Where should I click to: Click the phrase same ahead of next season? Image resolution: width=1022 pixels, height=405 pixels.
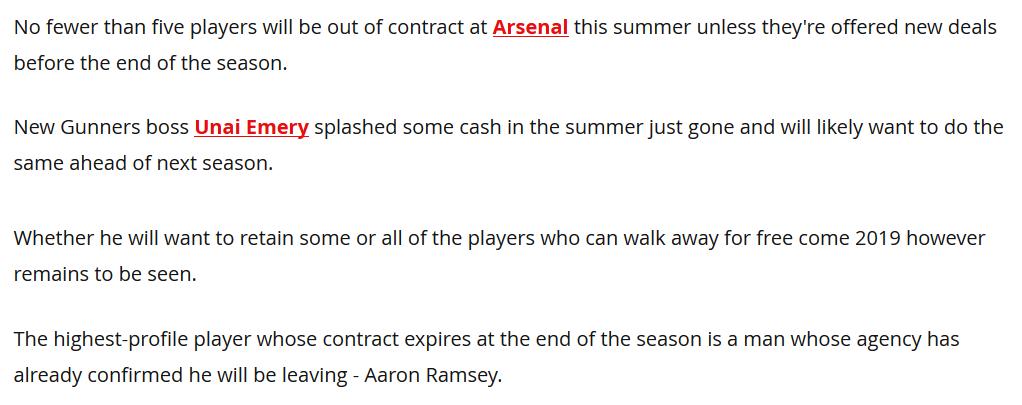[143, 163]
